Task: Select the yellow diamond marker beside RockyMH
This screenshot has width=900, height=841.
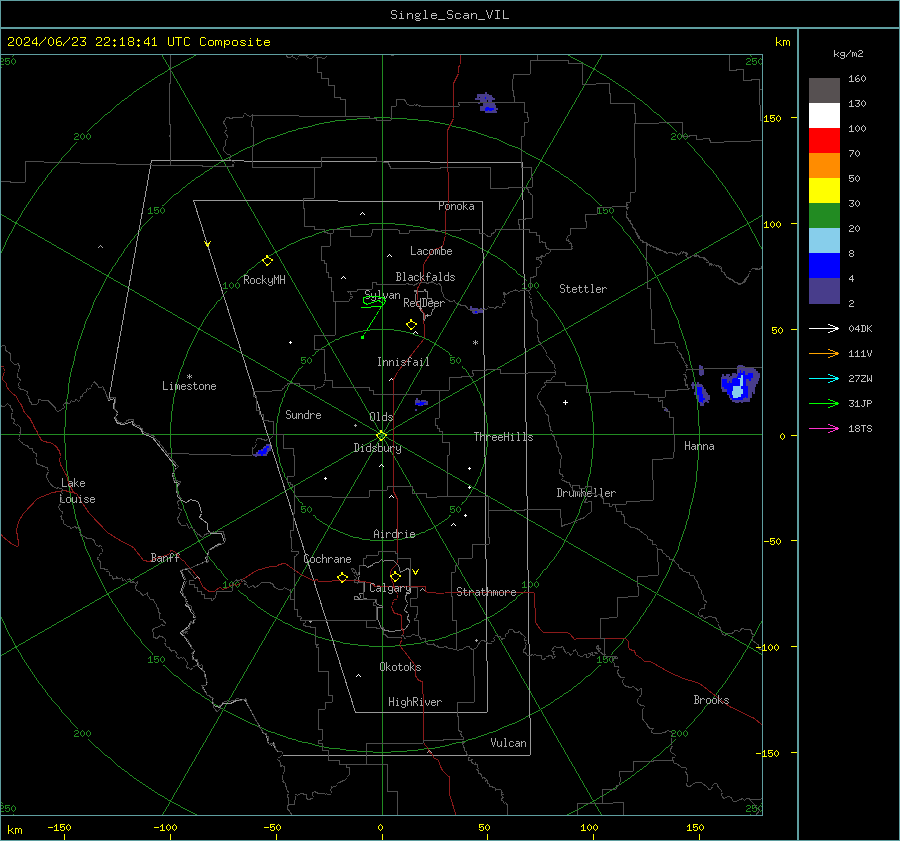Action: tap(267, 261)
